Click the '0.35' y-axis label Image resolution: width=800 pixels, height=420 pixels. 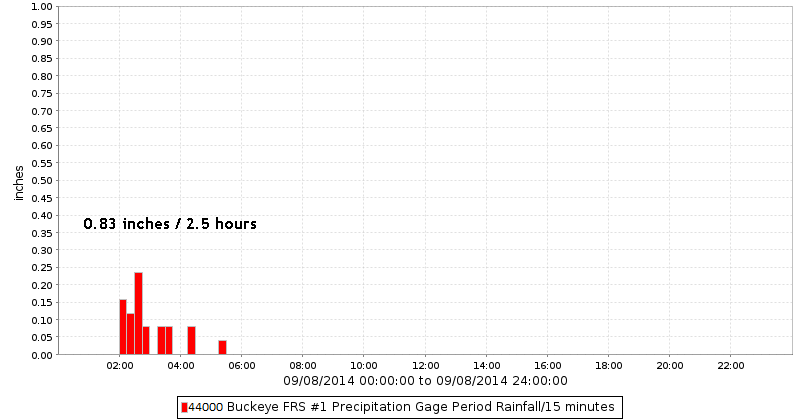[x=42, y=233]
